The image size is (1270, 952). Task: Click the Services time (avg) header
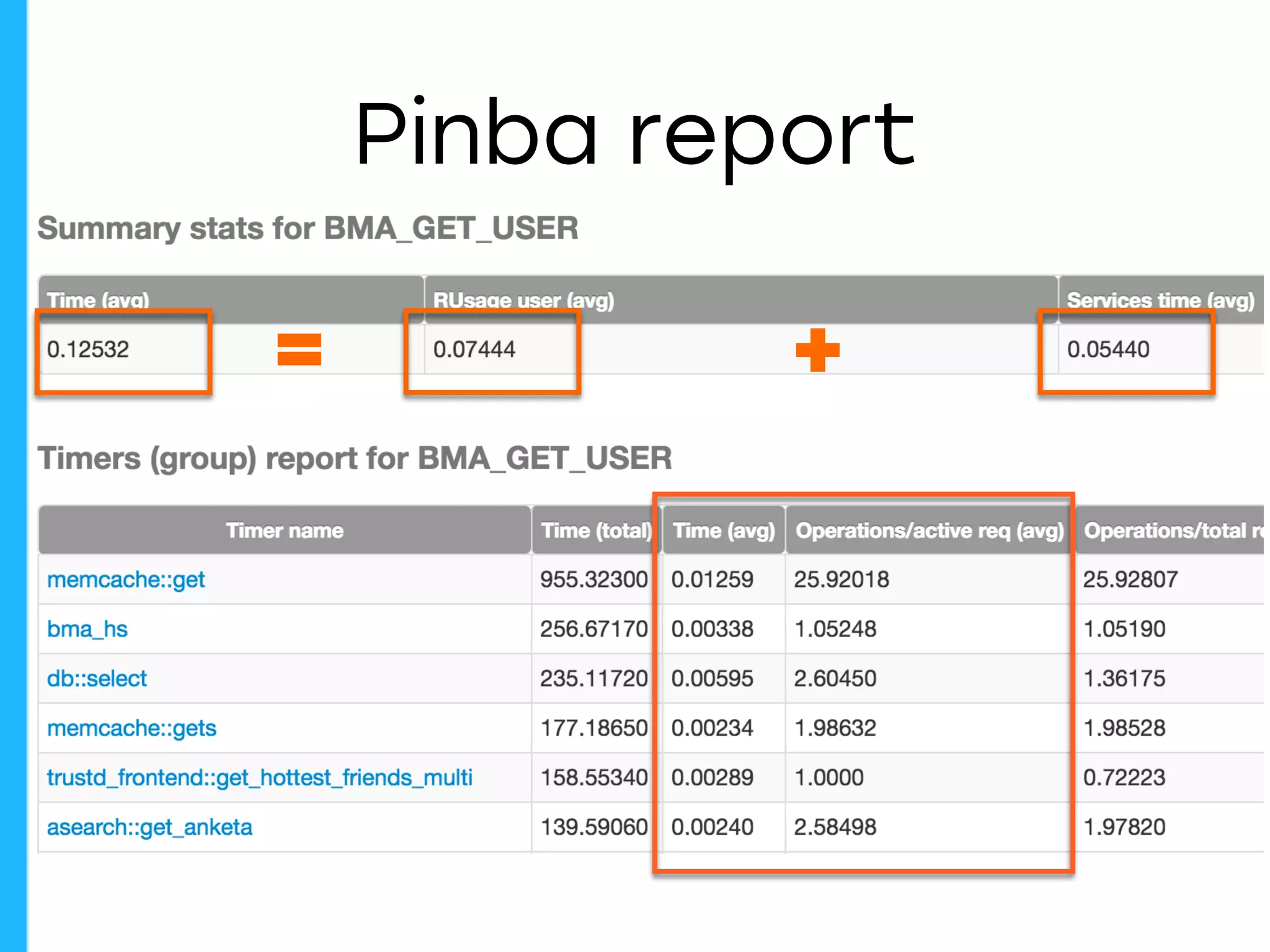pos(1161,299)
